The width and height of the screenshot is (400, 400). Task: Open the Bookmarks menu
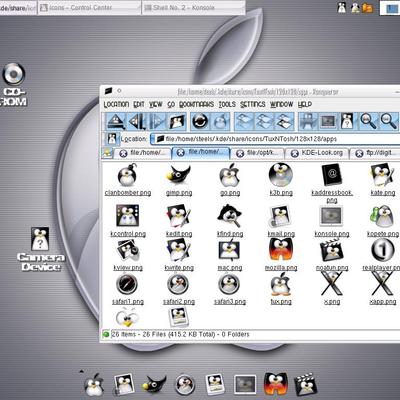coord(196,104)
